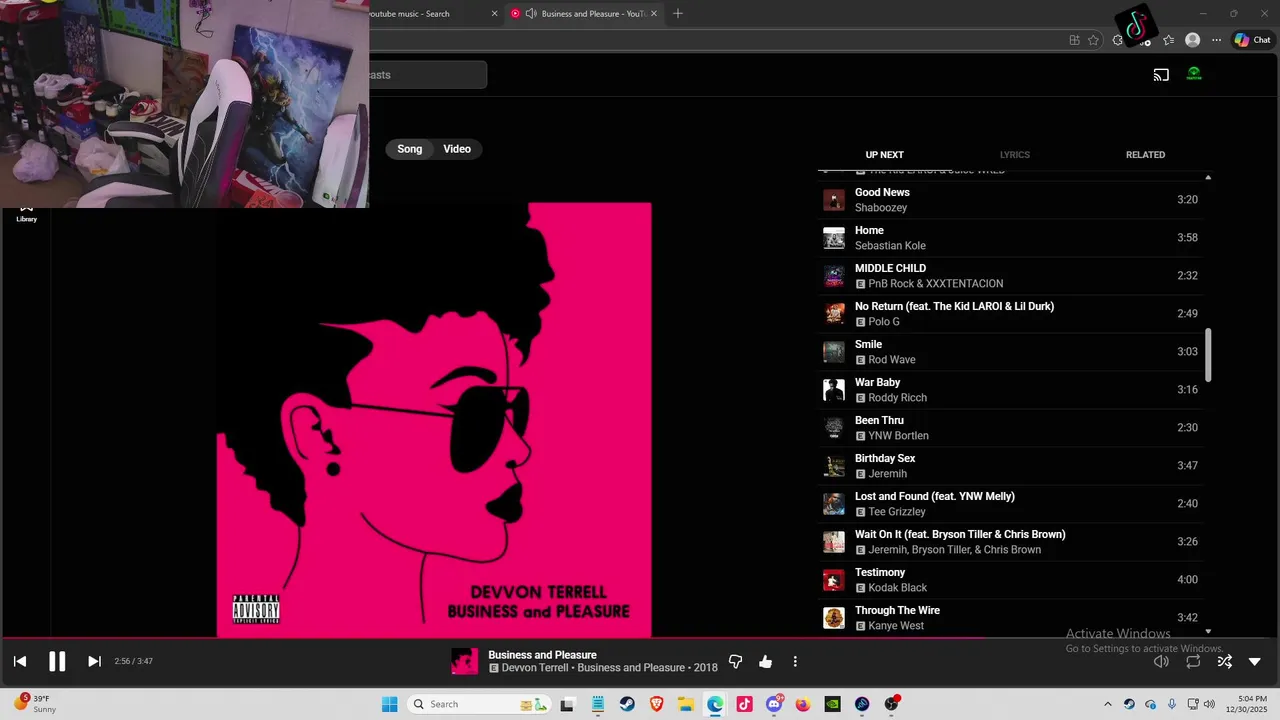This screenshot has height=720, width=1280.
Task: Open the Edge profile icon
Action: [1192, 40]
